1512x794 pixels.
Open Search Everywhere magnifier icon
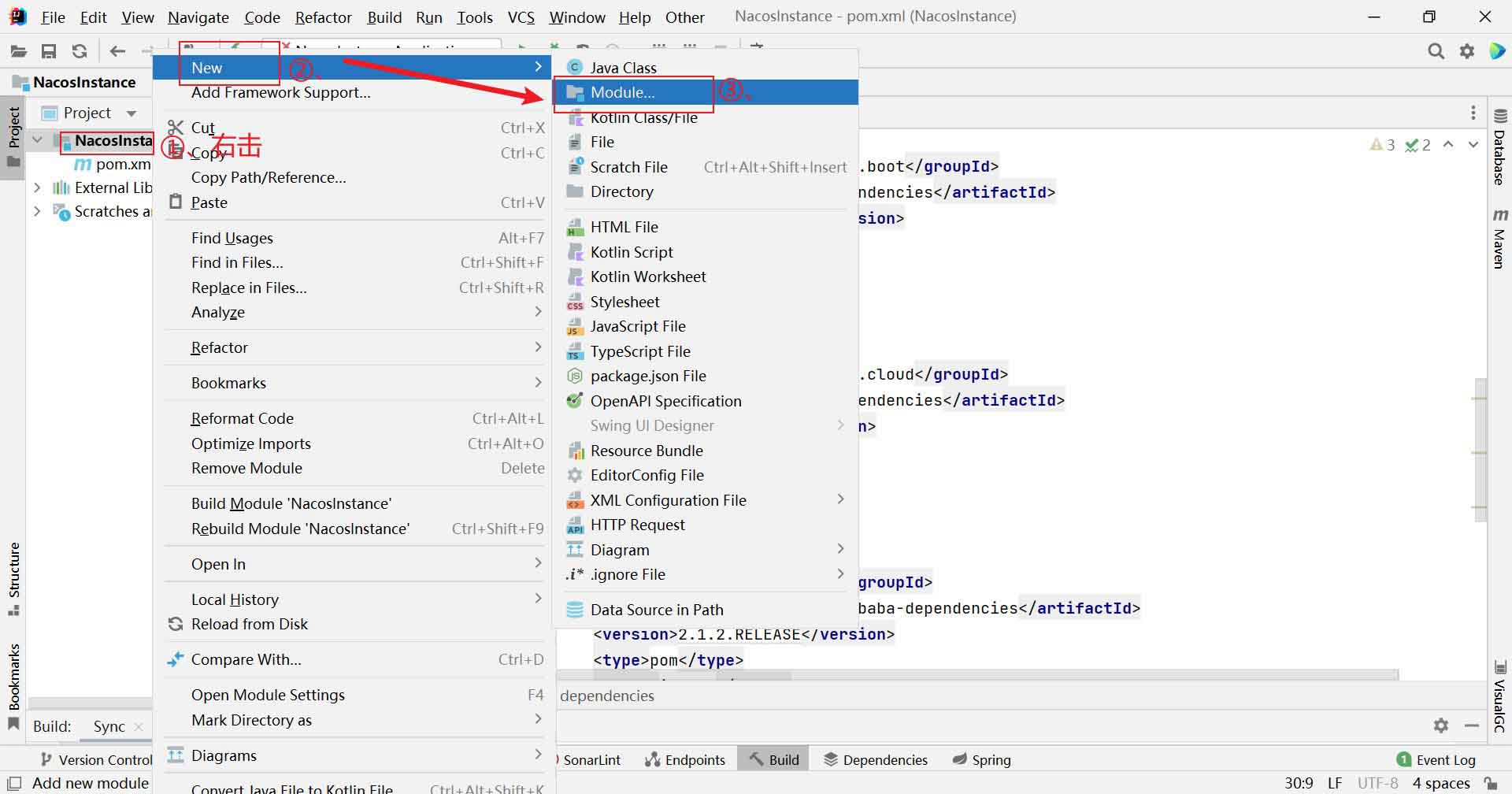[1436, 51]
